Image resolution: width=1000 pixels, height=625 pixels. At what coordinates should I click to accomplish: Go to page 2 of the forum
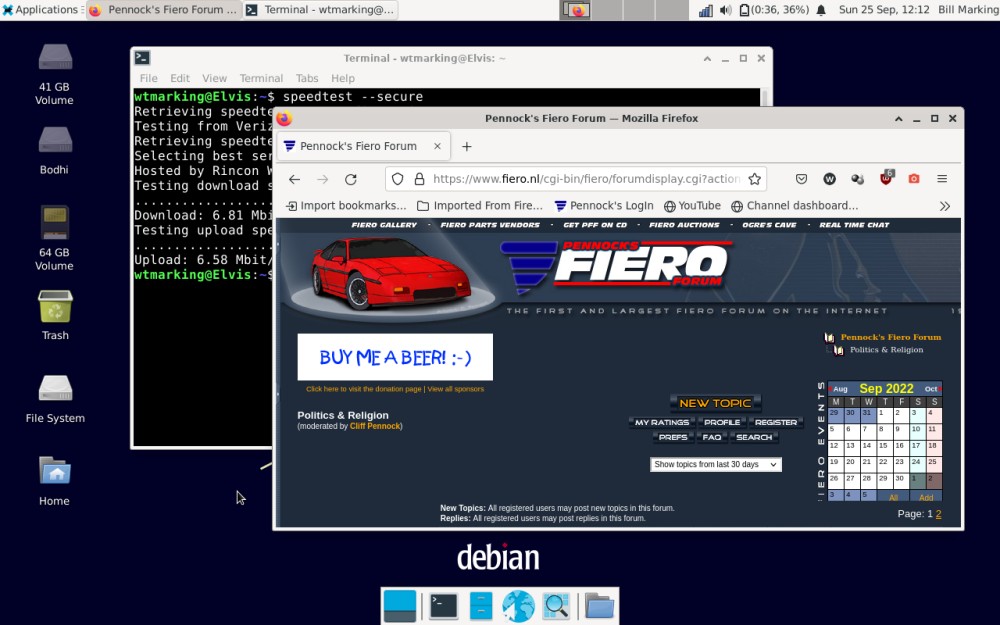click(x=938, y=514)
